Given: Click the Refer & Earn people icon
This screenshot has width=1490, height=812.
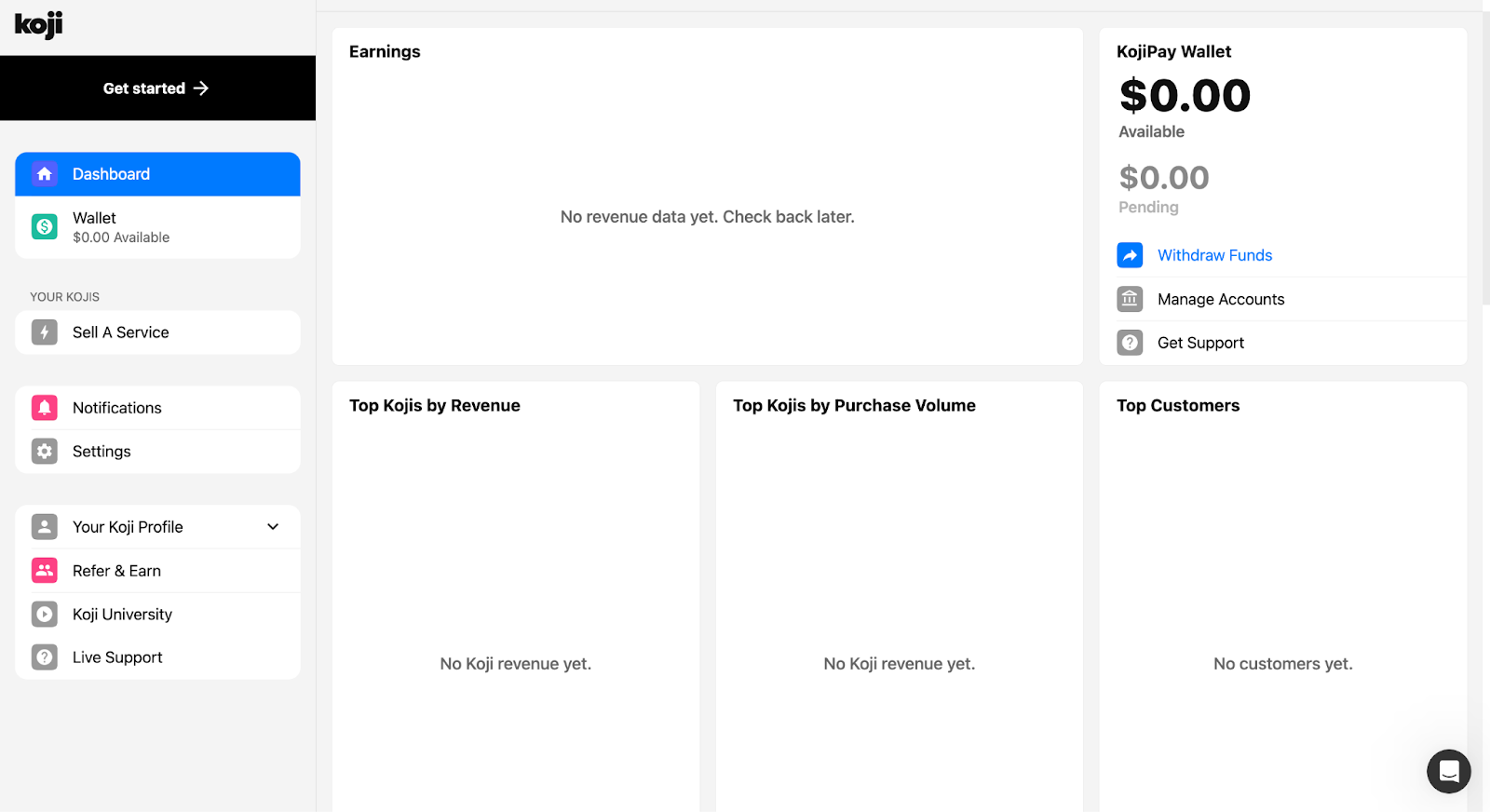Looking at the screenshot, I should pos(45,571).
